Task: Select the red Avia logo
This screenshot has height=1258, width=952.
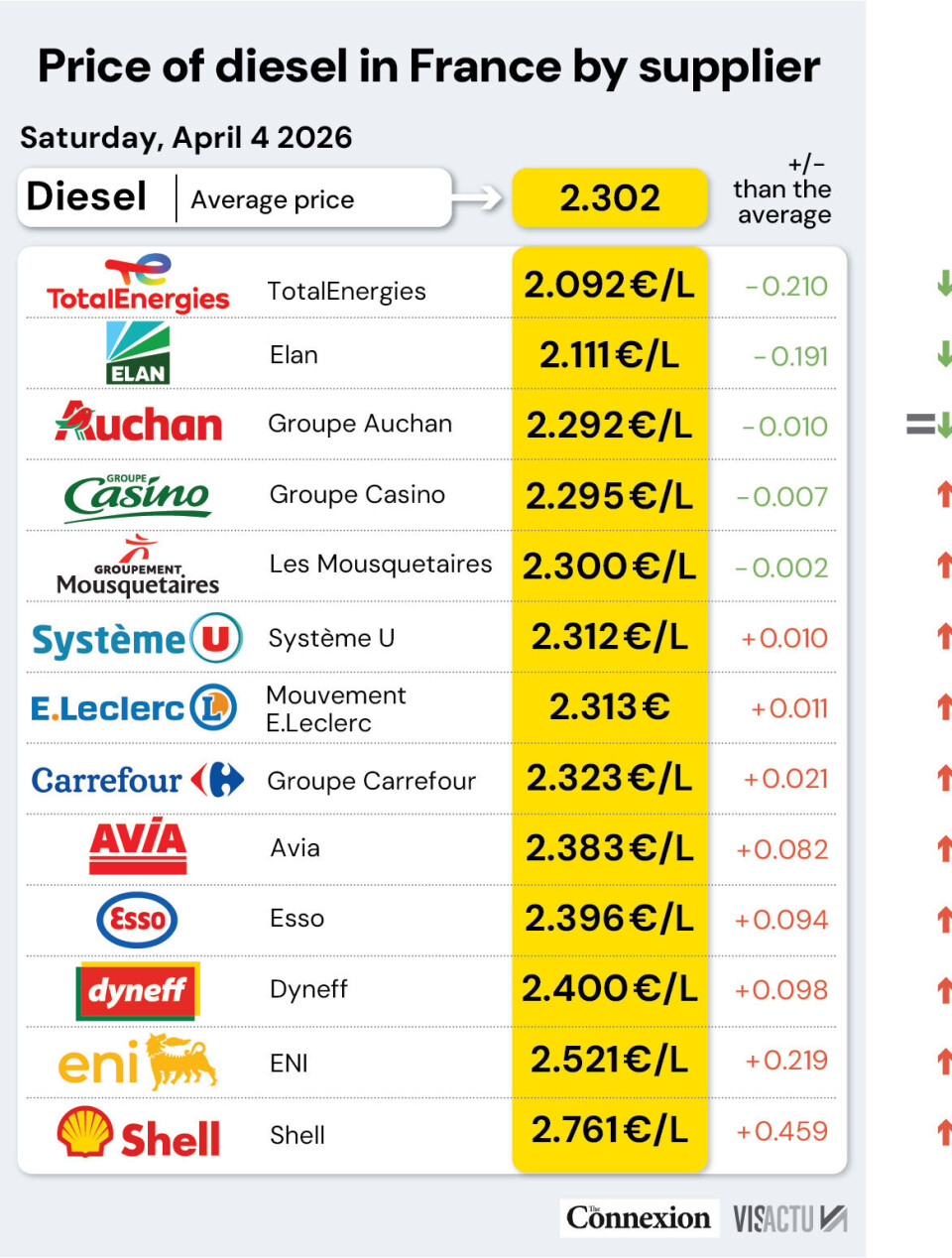Action: point(138,846)
